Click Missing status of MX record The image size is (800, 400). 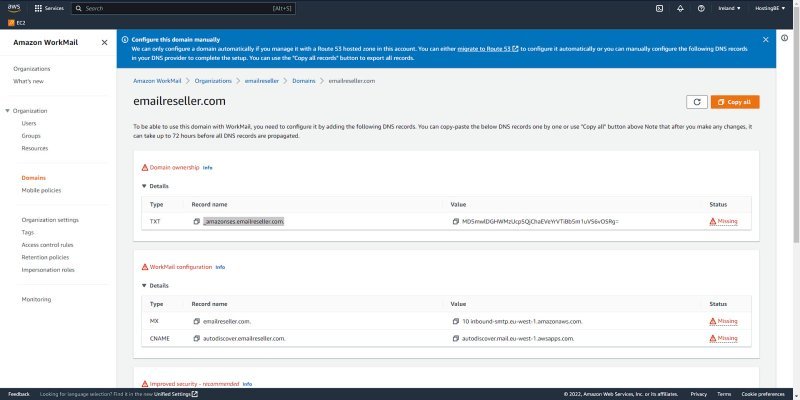point(723,321)
